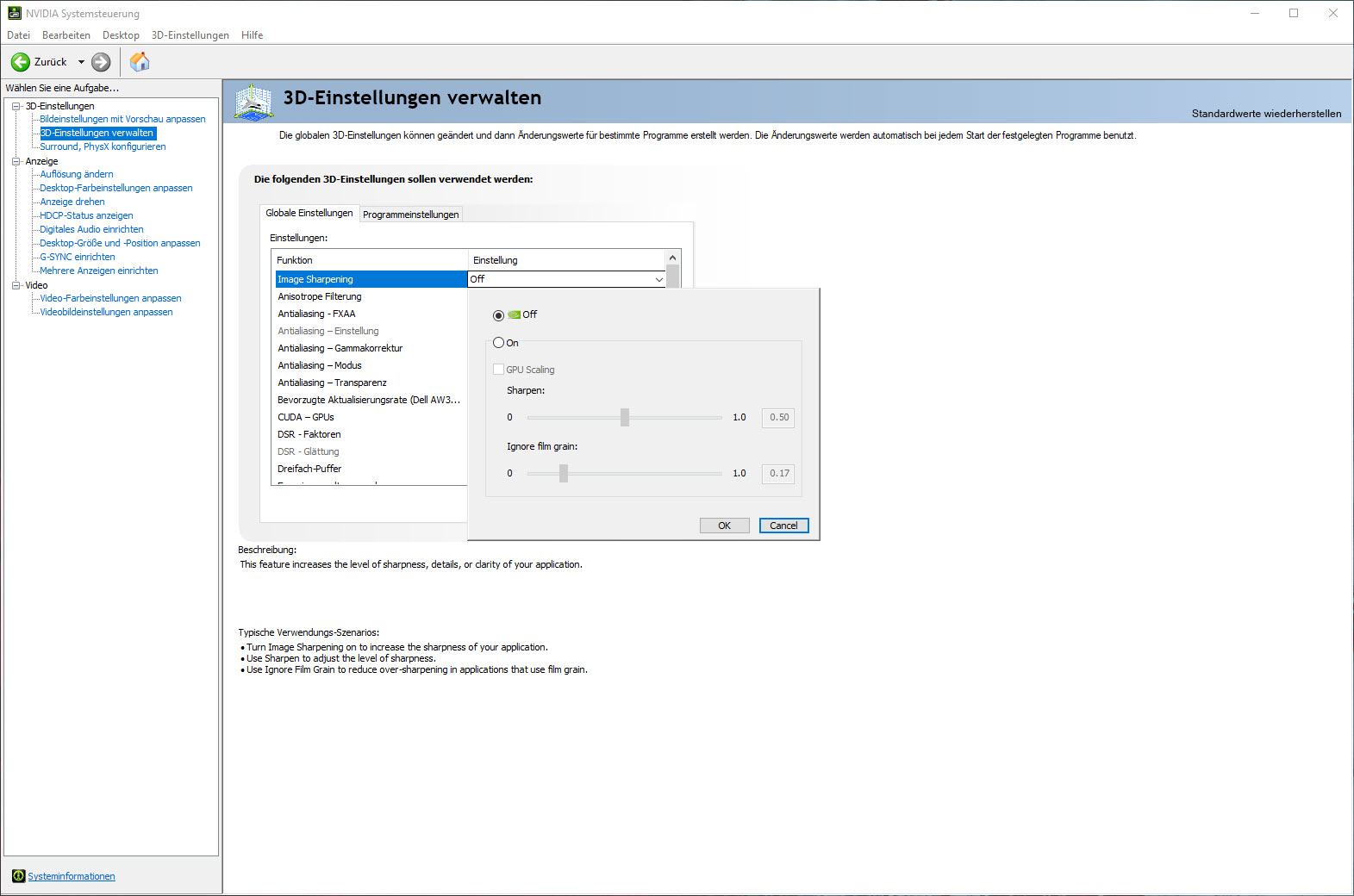Viewport: 1354px width, 896px height.
Task: Open Auflösung ändern
Action: pos(77,174)
